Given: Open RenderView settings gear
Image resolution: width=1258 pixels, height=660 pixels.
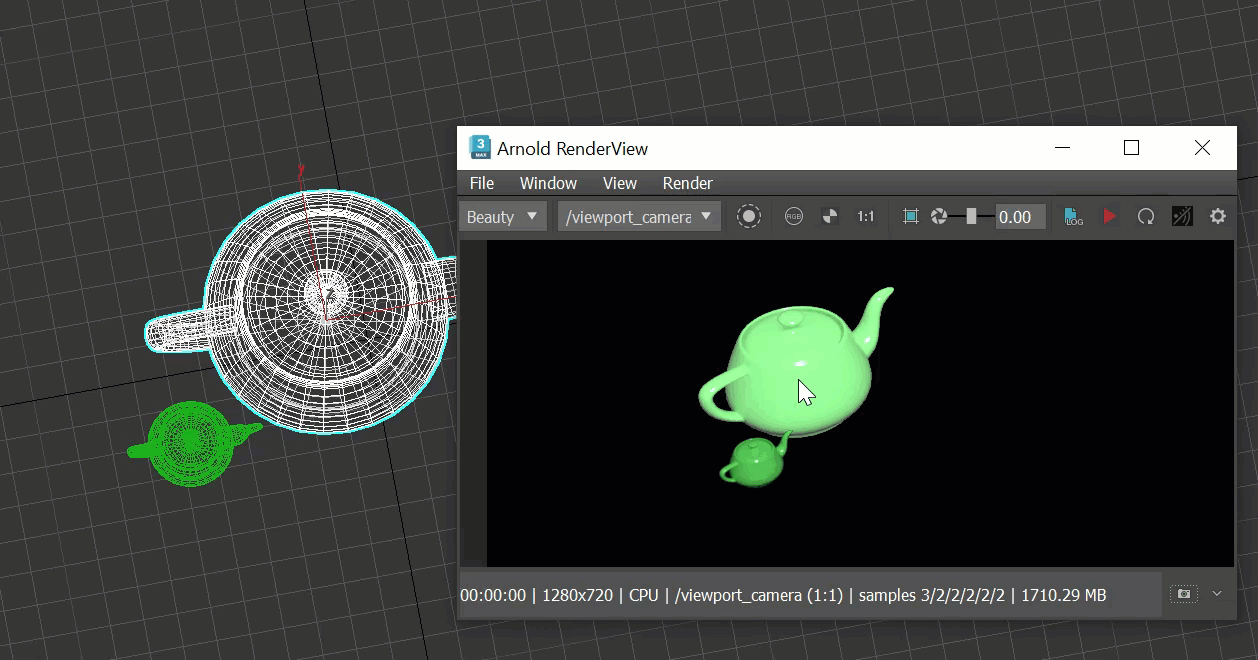Looking at the screenshot, I should [1218, 216].
